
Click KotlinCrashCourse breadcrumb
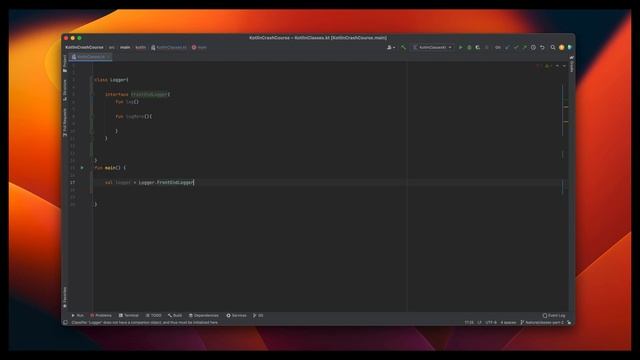(84, 47)
